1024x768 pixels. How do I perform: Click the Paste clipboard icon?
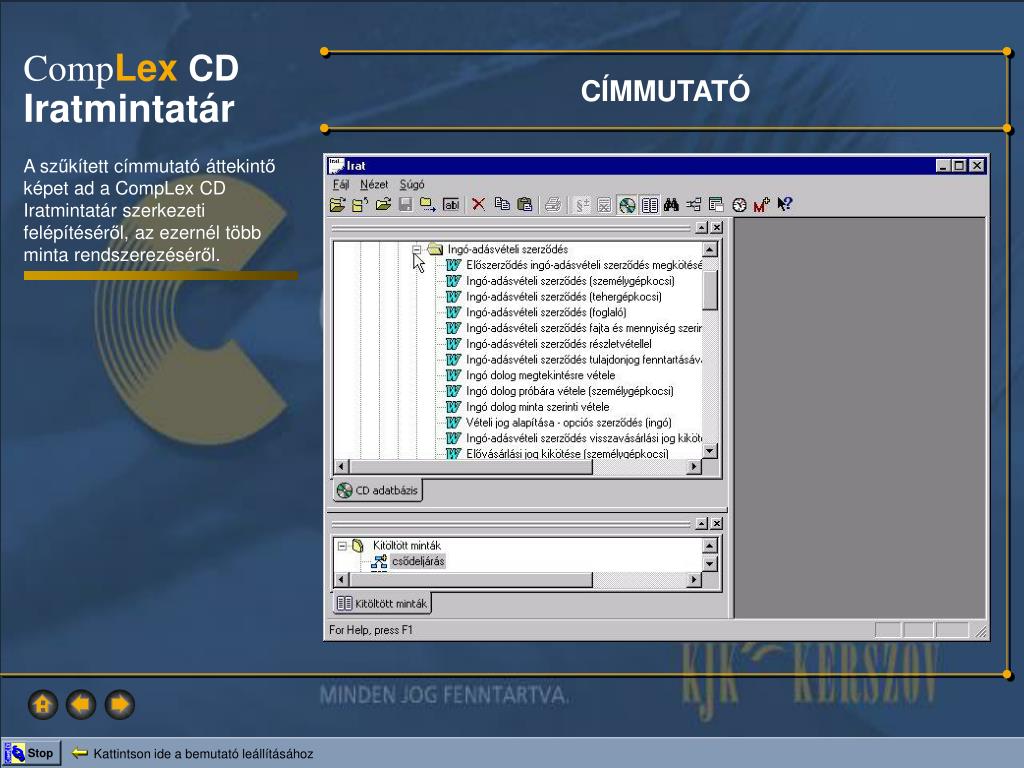coord(524,205)
